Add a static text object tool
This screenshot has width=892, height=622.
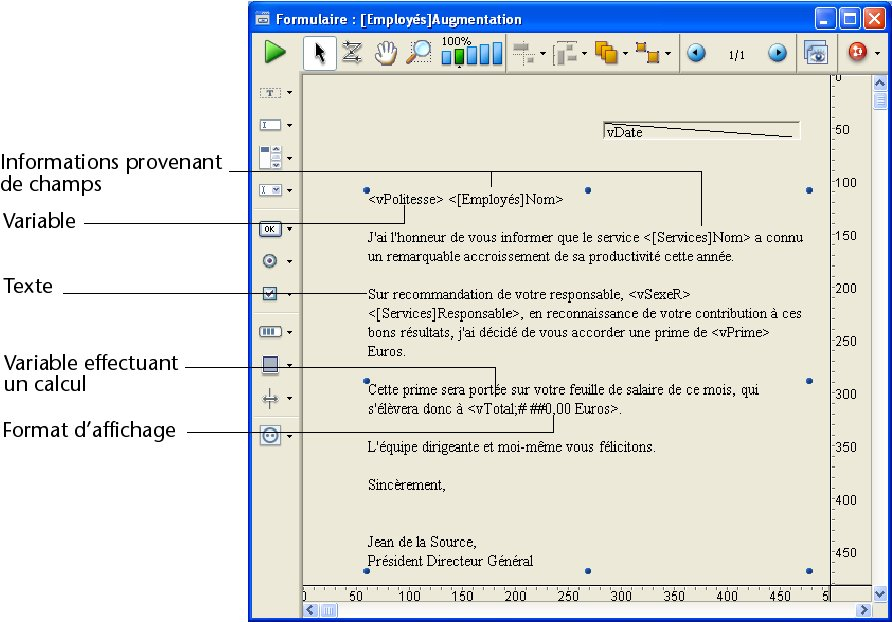(270, 92)
